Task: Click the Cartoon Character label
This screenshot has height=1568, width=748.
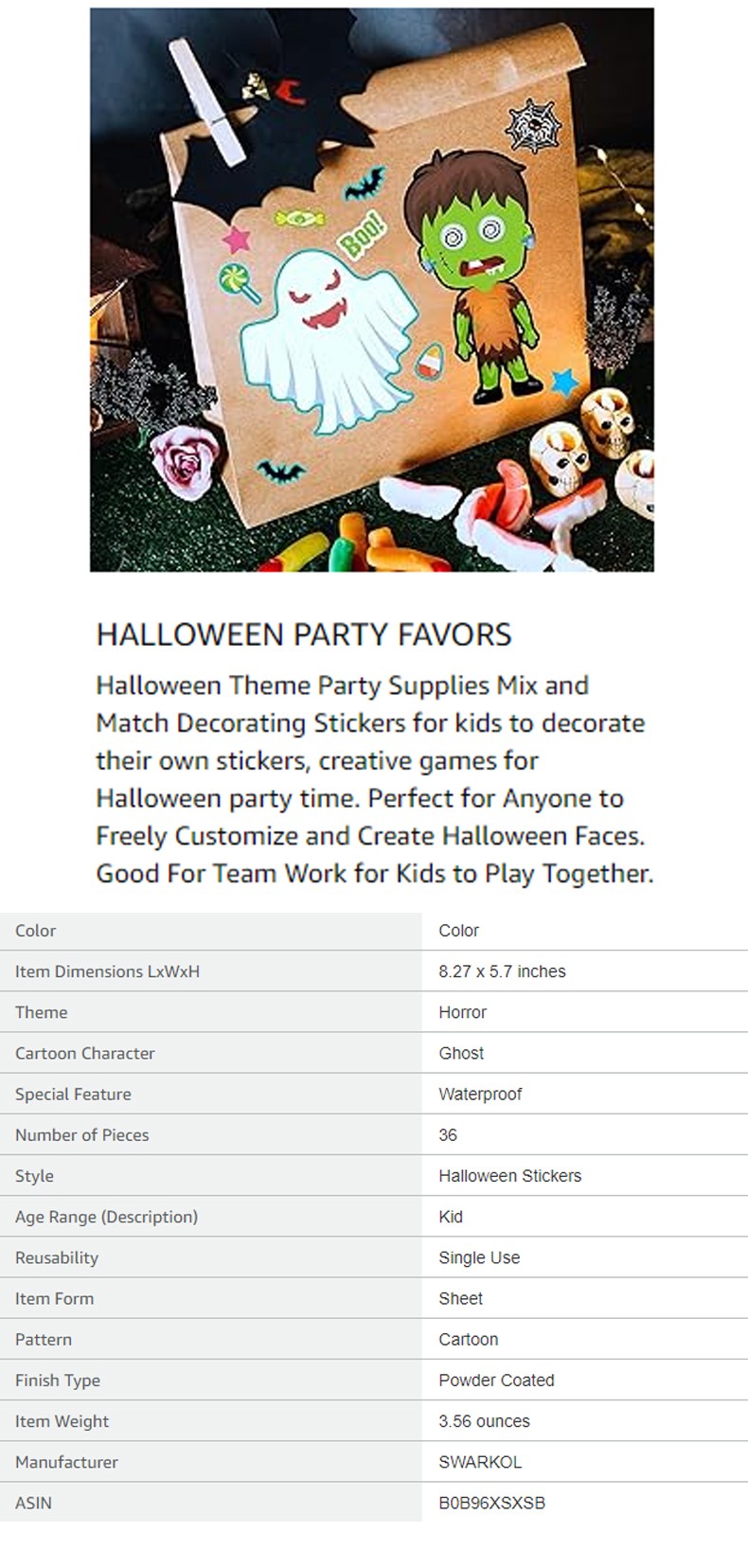Action: click(x=84, y=1053)
